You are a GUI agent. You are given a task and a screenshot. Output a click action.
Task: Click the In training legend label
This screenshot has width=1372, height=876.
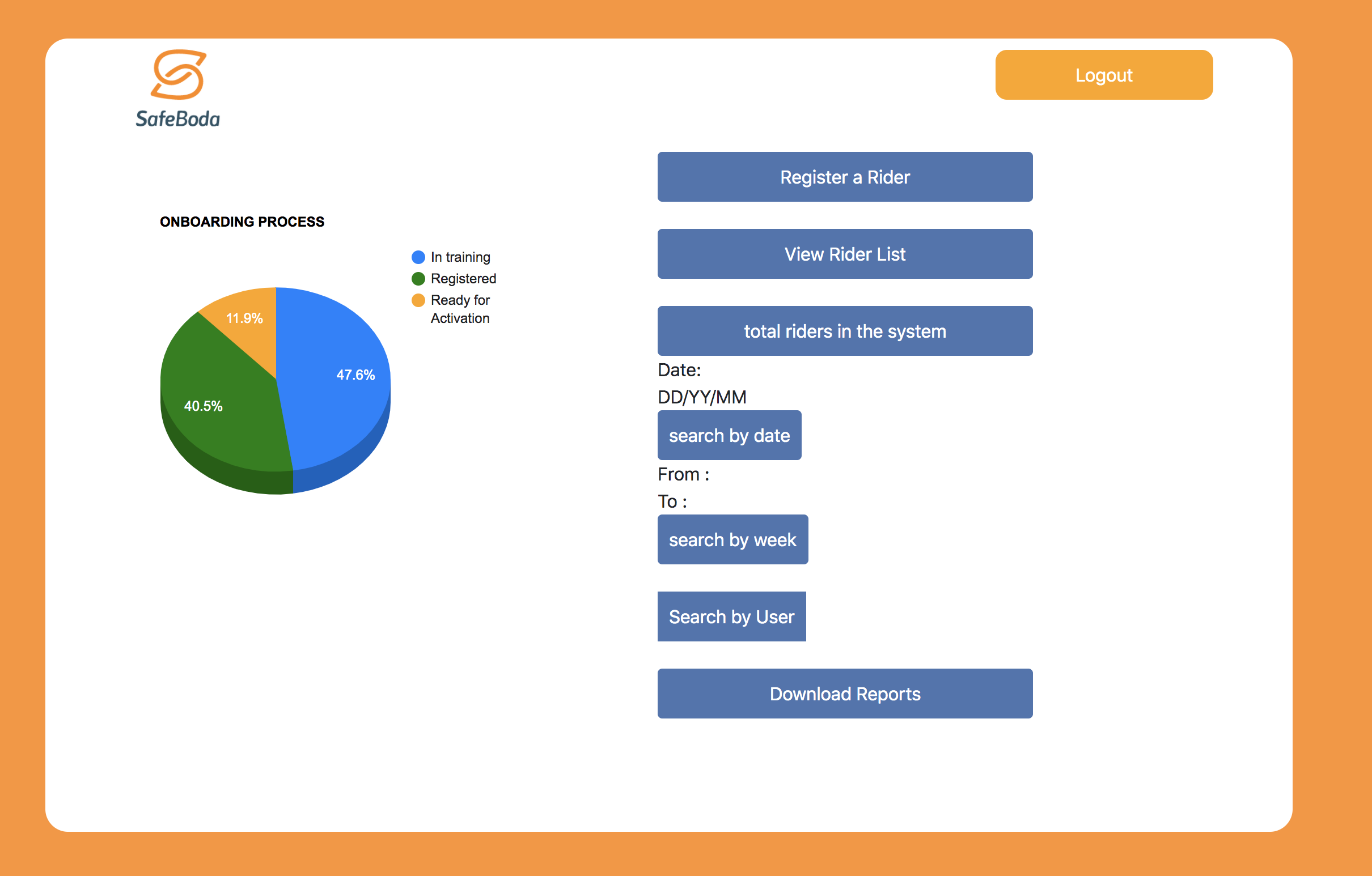click(460, 257)
